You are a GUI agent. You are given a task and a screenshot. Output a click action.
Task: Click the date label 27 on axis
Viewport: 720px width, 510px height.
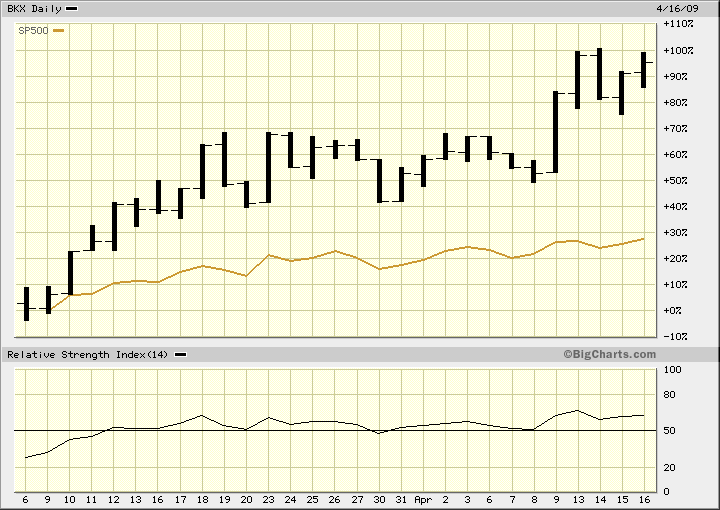[357, 499]
